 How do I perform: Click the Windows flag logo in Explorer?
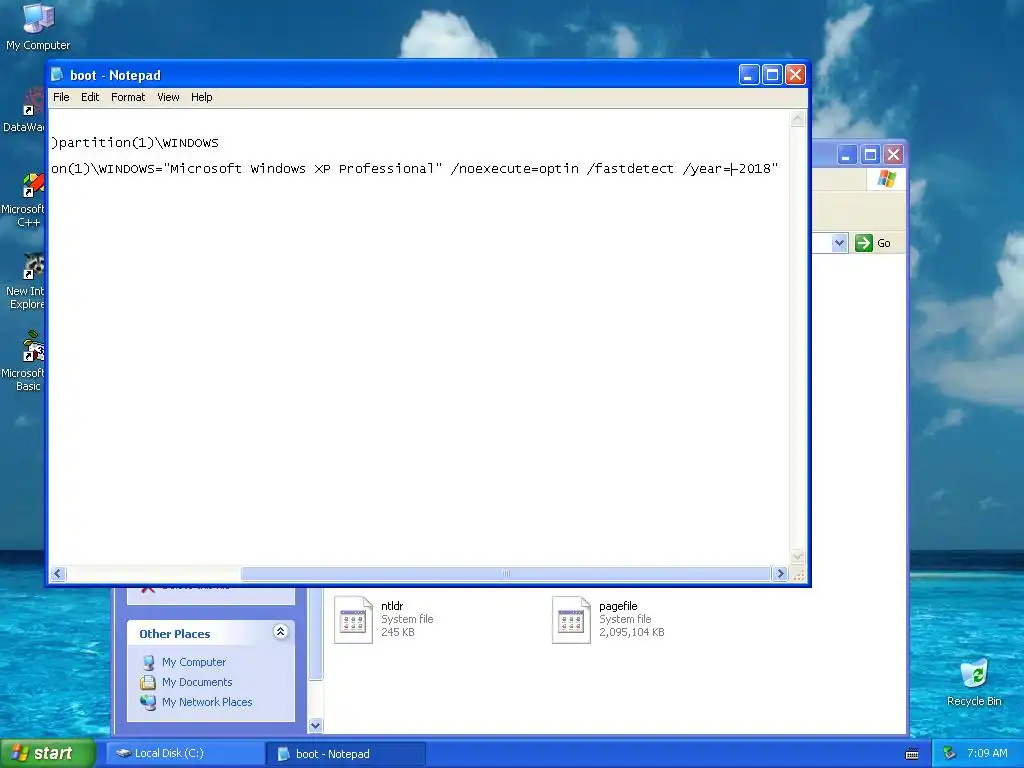pos(886,178)
